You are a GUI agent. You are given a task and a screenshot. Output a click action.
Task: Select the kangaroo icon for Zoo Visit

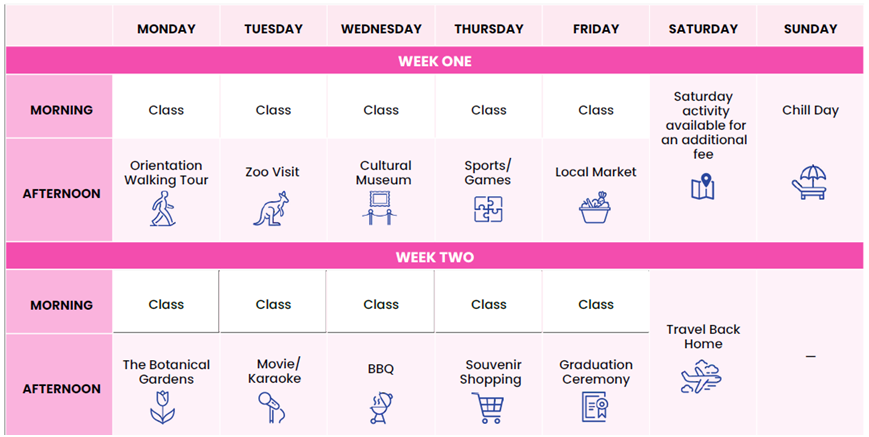tap(272, 208)
